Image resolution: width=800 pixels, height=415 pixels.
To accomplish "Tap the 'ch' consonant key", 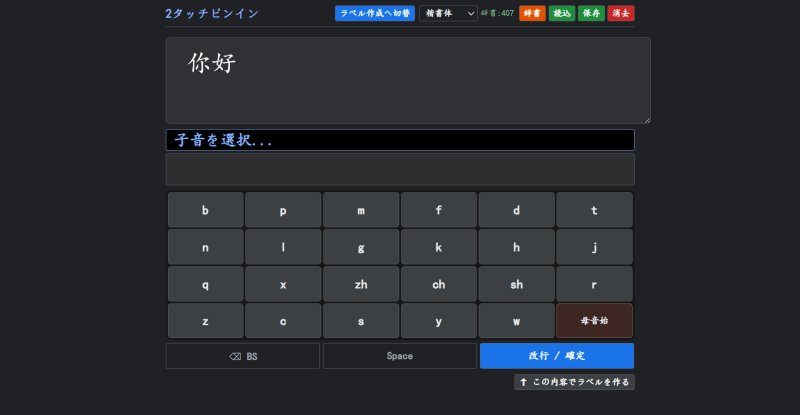I will pos(438,284).
